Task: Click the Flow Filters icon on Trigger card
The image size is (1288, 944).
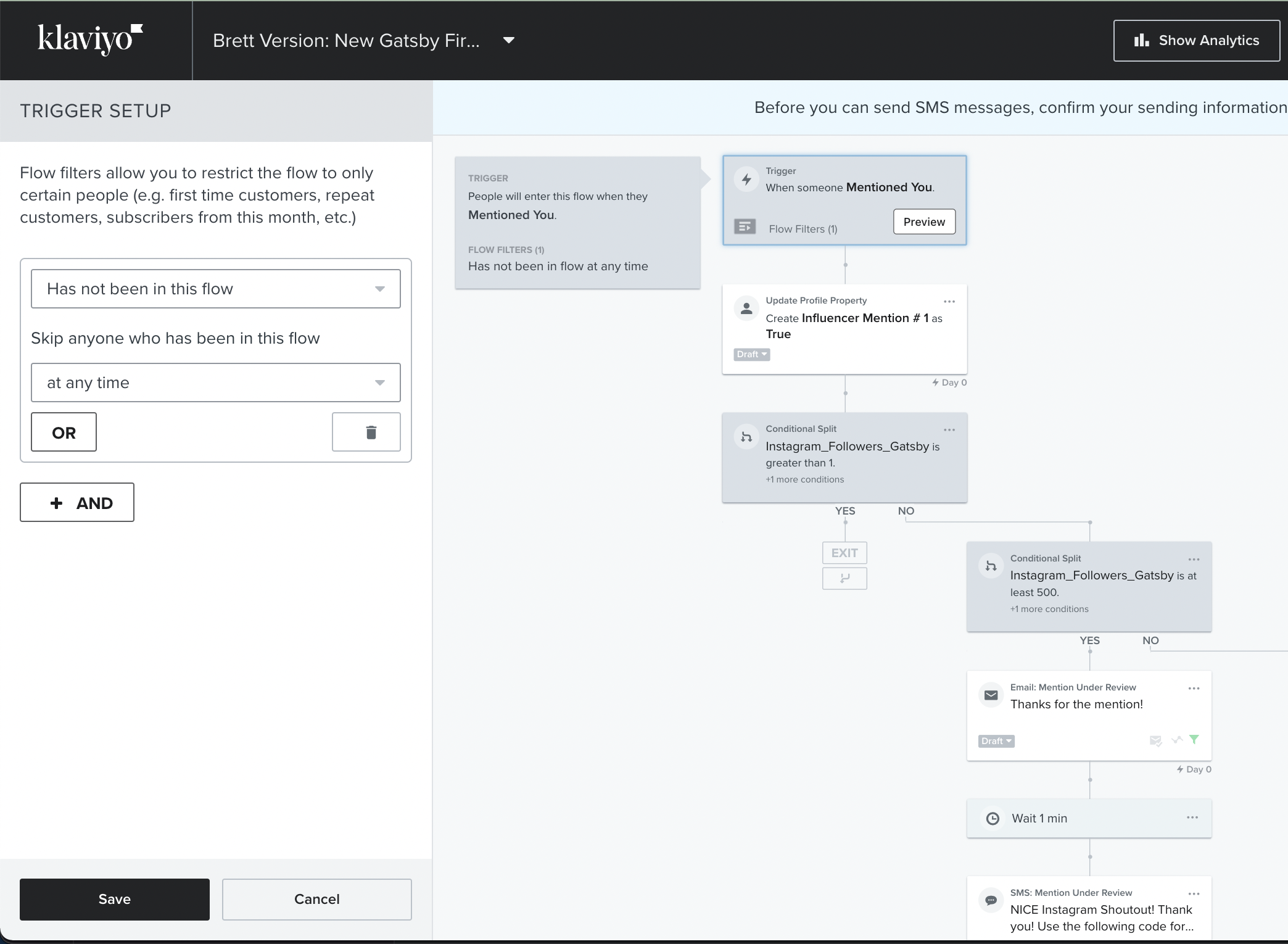Action: [x=745, y=227]
